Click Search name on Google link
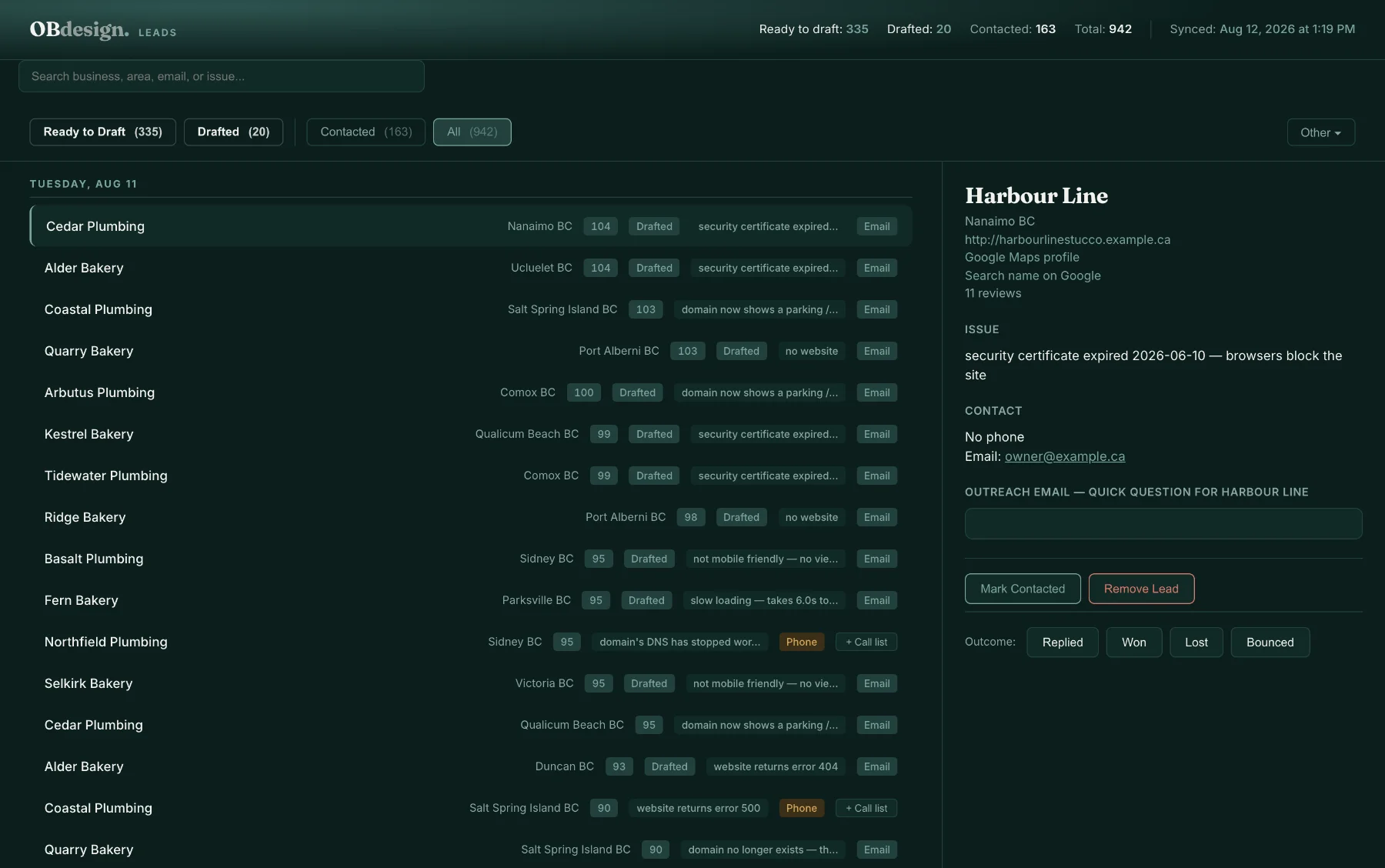1385x868 pixels. (x=1033, y=275)
